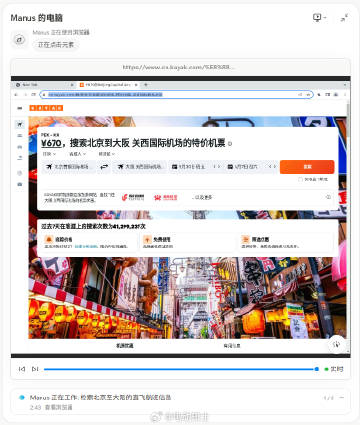Switch to the live 实时 indicator
Viewport: 360px width, 425px height.
(x=334, y=369)
